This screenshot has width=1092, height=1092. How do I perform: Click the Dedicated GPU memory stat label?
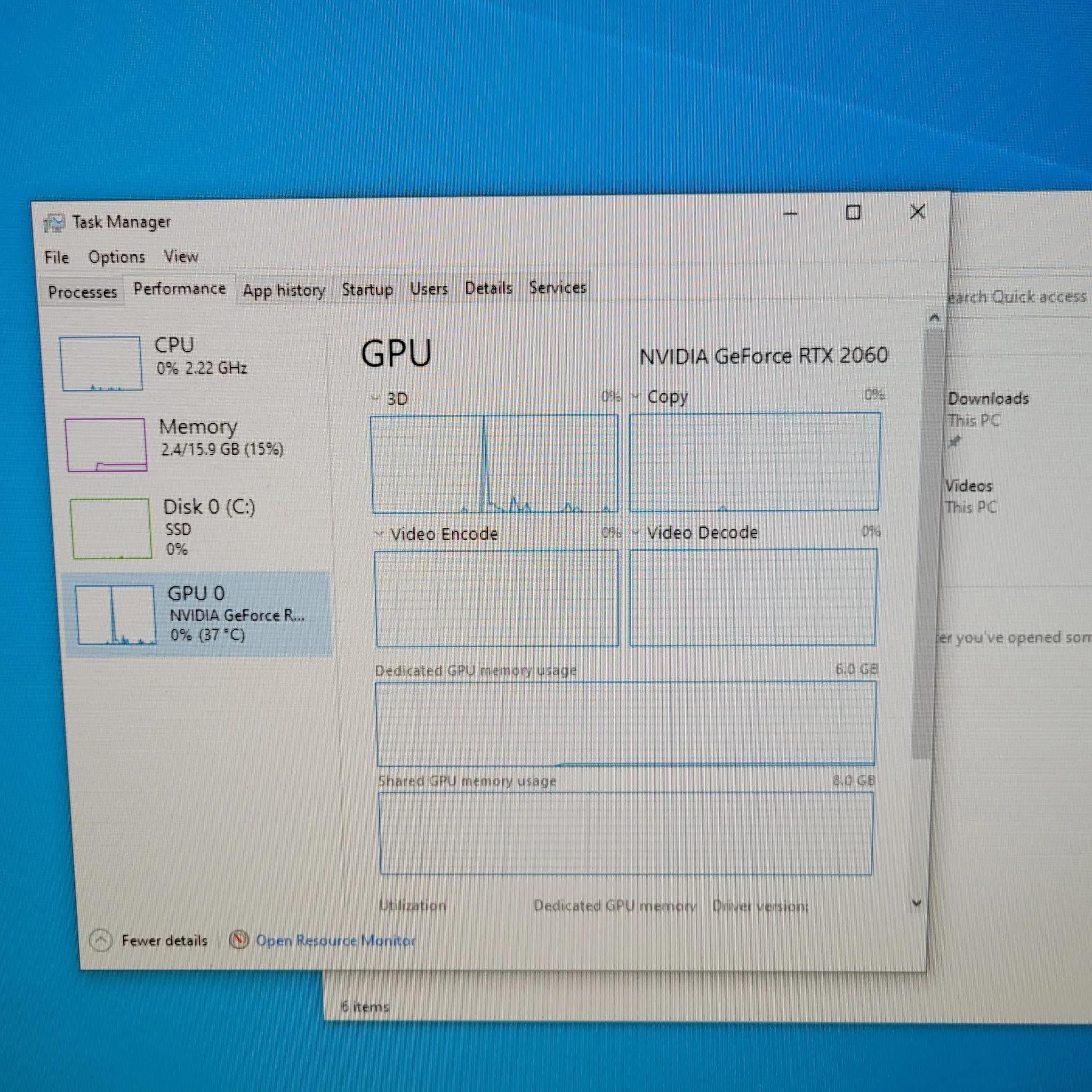pos(615,906)
